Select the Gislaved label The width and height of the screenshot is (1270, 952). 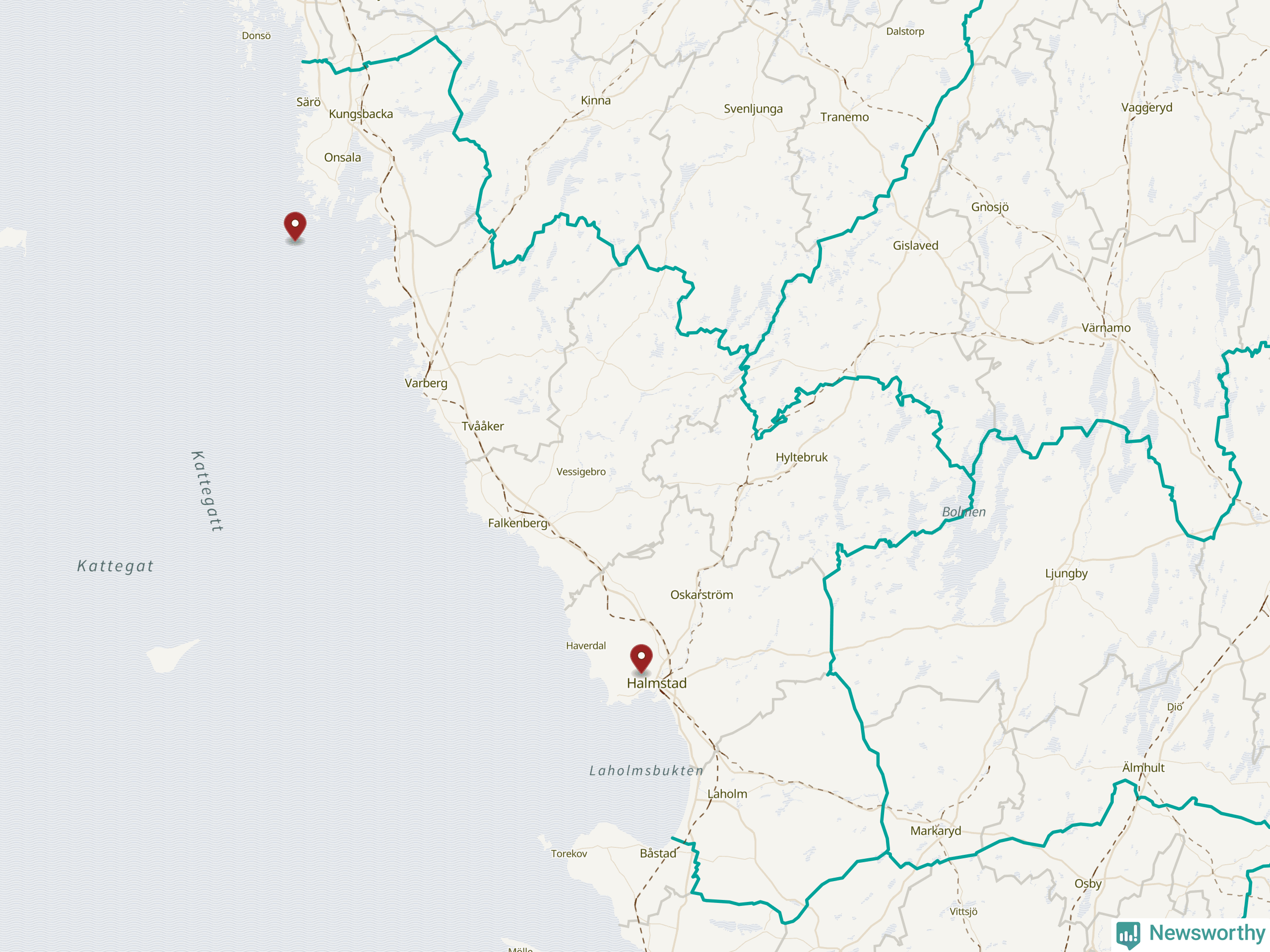pos(915,245)
